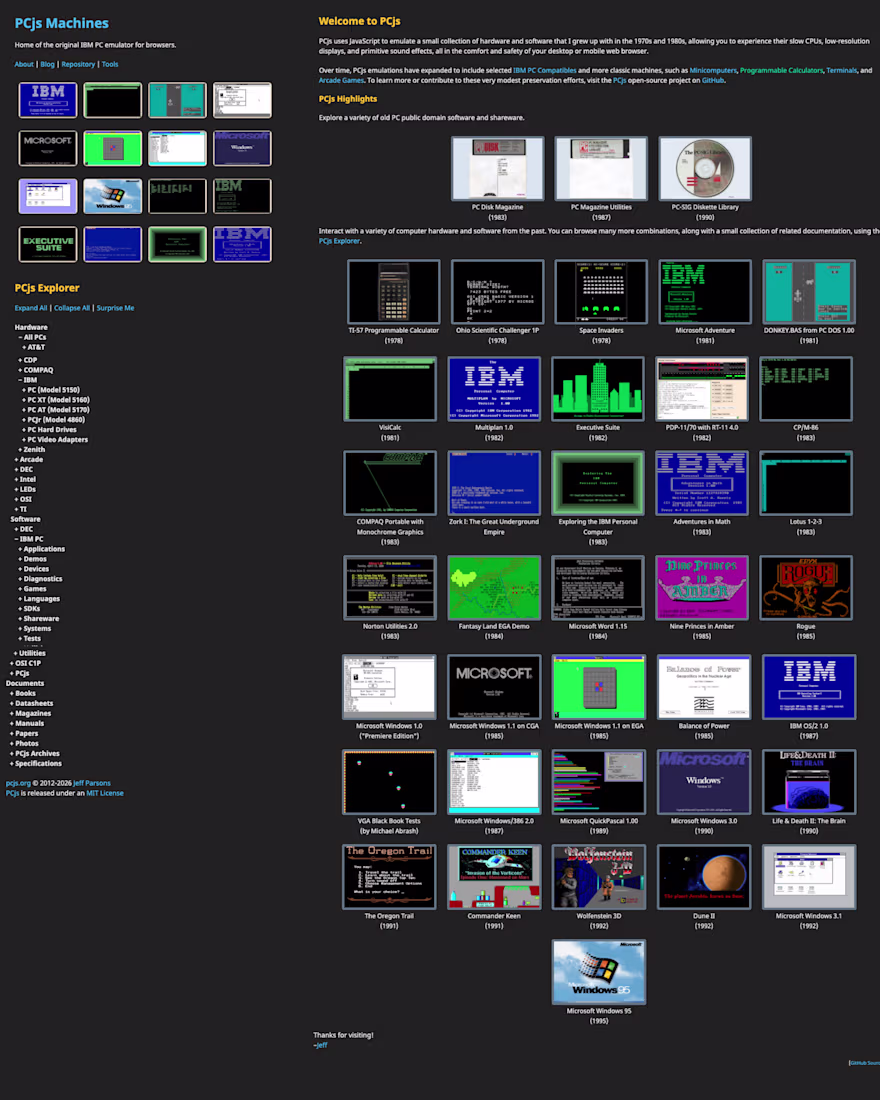Image resolution: width=880 pixels, height=1100 pixels.
Task: Expand the Arcade tree node
Action: point(29,460)
